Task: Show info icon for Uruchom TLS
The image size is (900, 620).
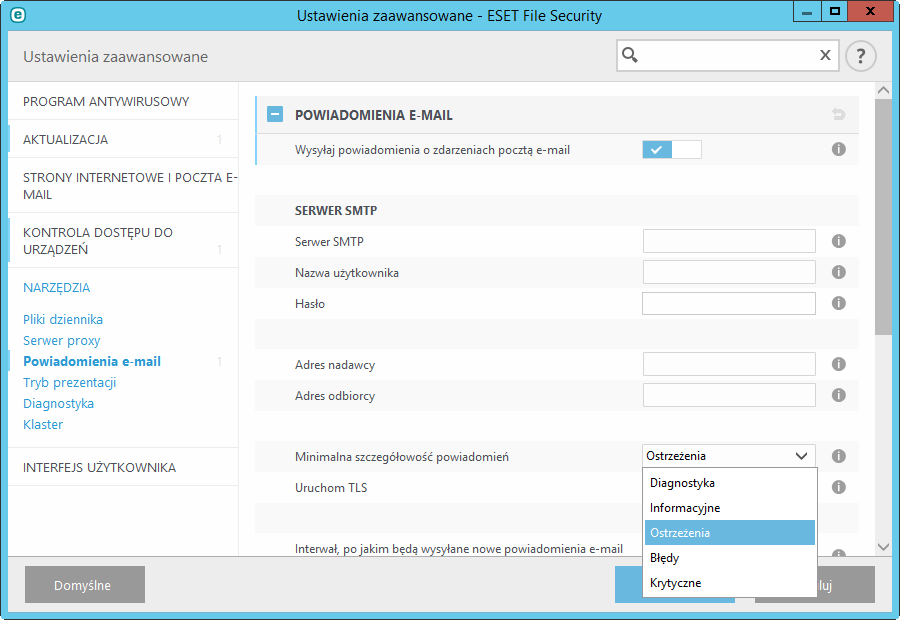Action: [839, 487]
